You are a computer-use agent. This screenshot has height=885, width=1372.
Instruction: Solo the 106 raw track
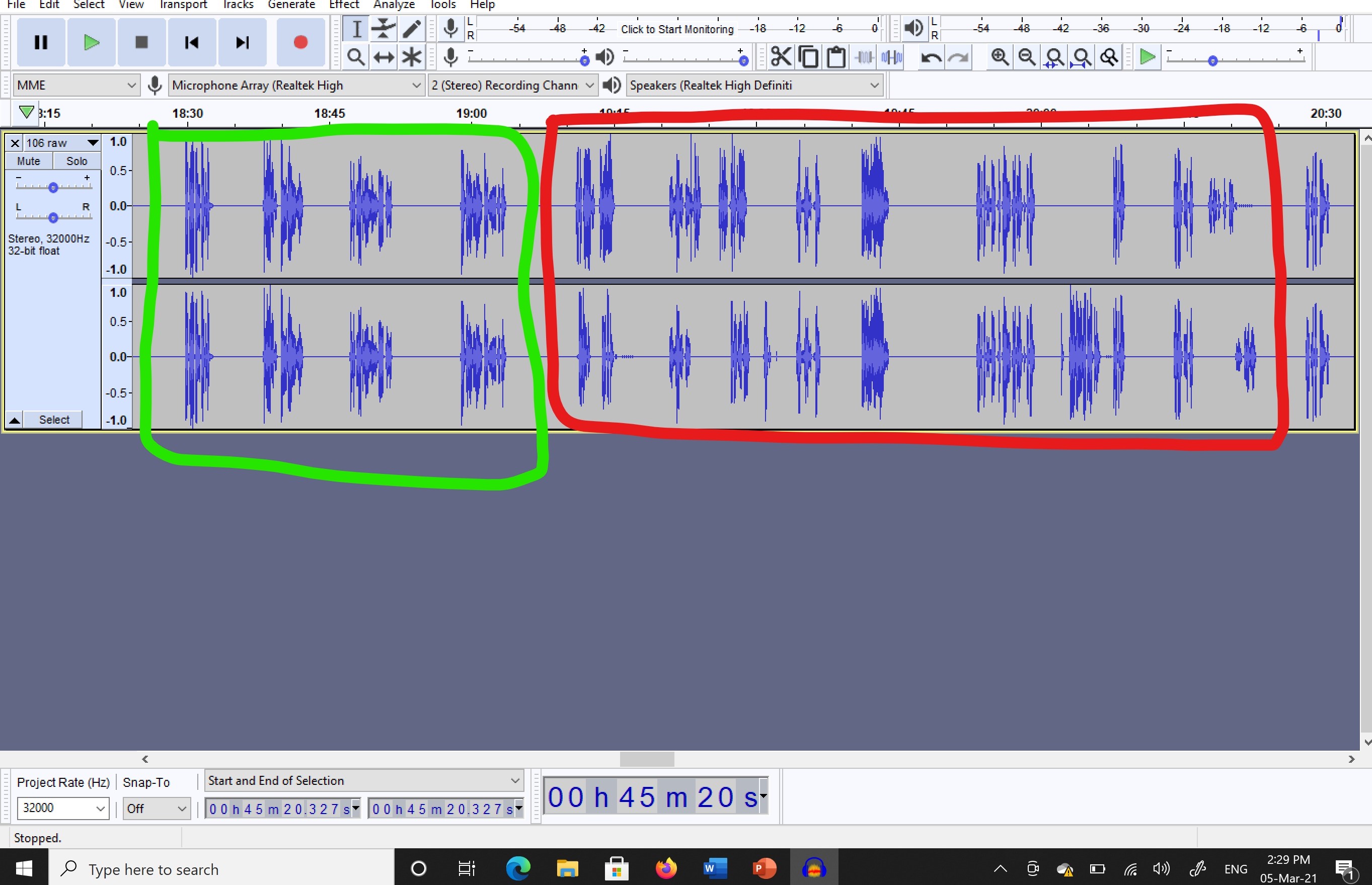[77, 161]
